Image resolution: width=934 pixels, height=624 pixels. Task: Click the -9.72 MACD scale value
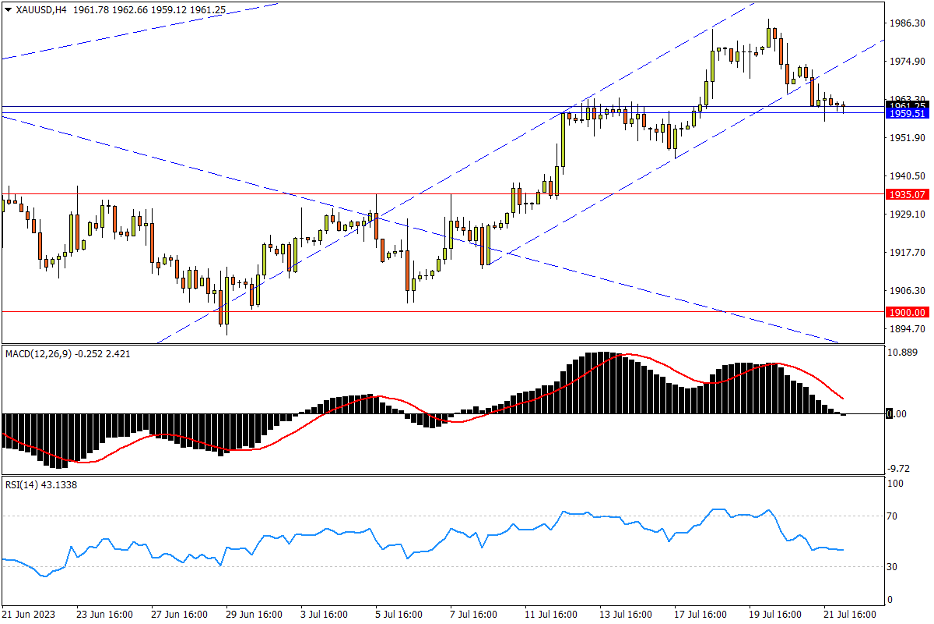[x=901, y=468]
